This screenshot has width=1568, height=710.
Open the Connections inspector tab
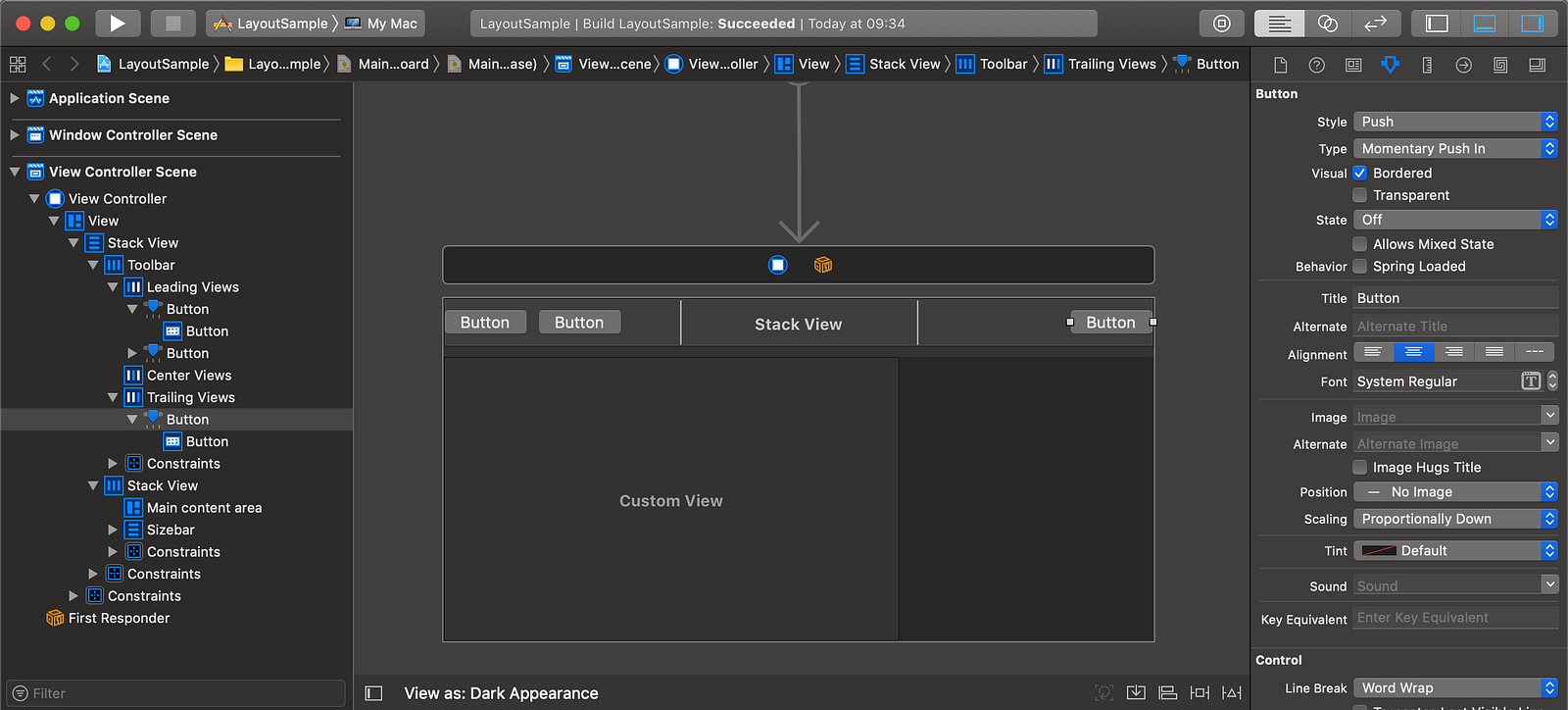click(1463, 65)
